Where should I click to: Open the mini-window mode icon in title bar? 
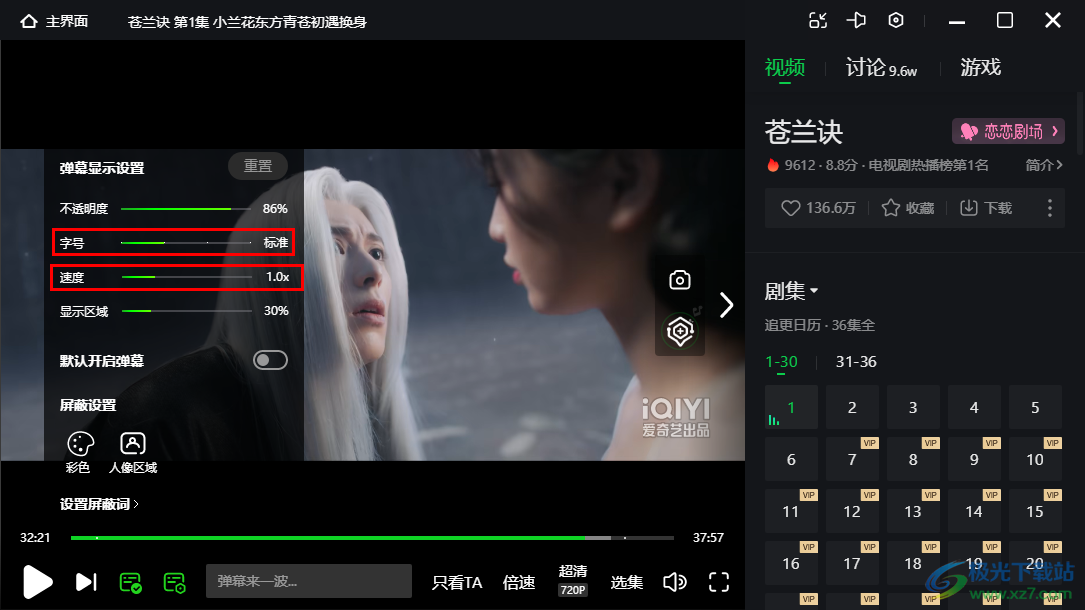coord(818,21)
